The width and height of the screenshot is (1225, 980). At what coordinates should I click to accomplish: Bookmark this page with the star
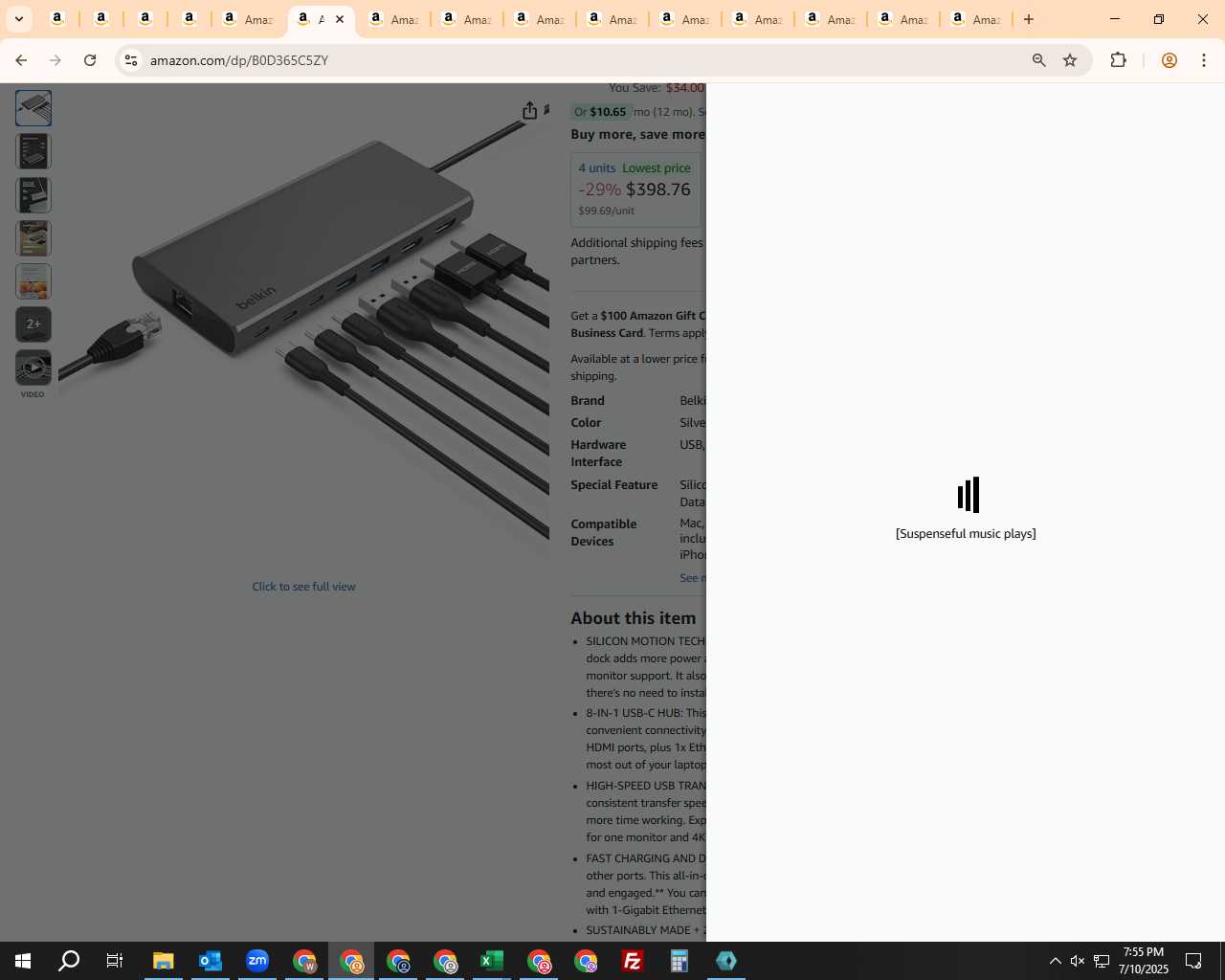(1070, 60)
